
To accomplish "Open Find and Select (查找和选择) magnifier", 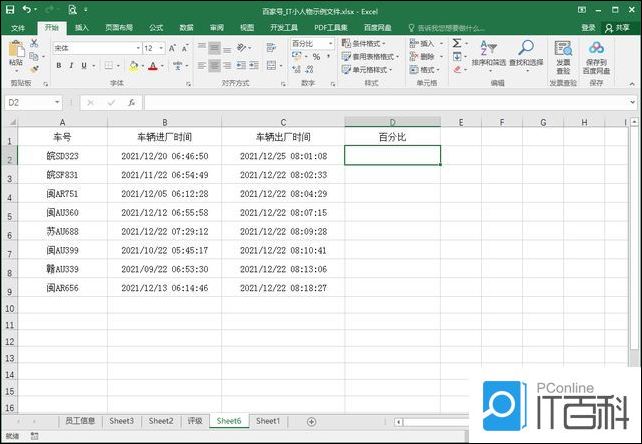I will [x=526, y=55].
